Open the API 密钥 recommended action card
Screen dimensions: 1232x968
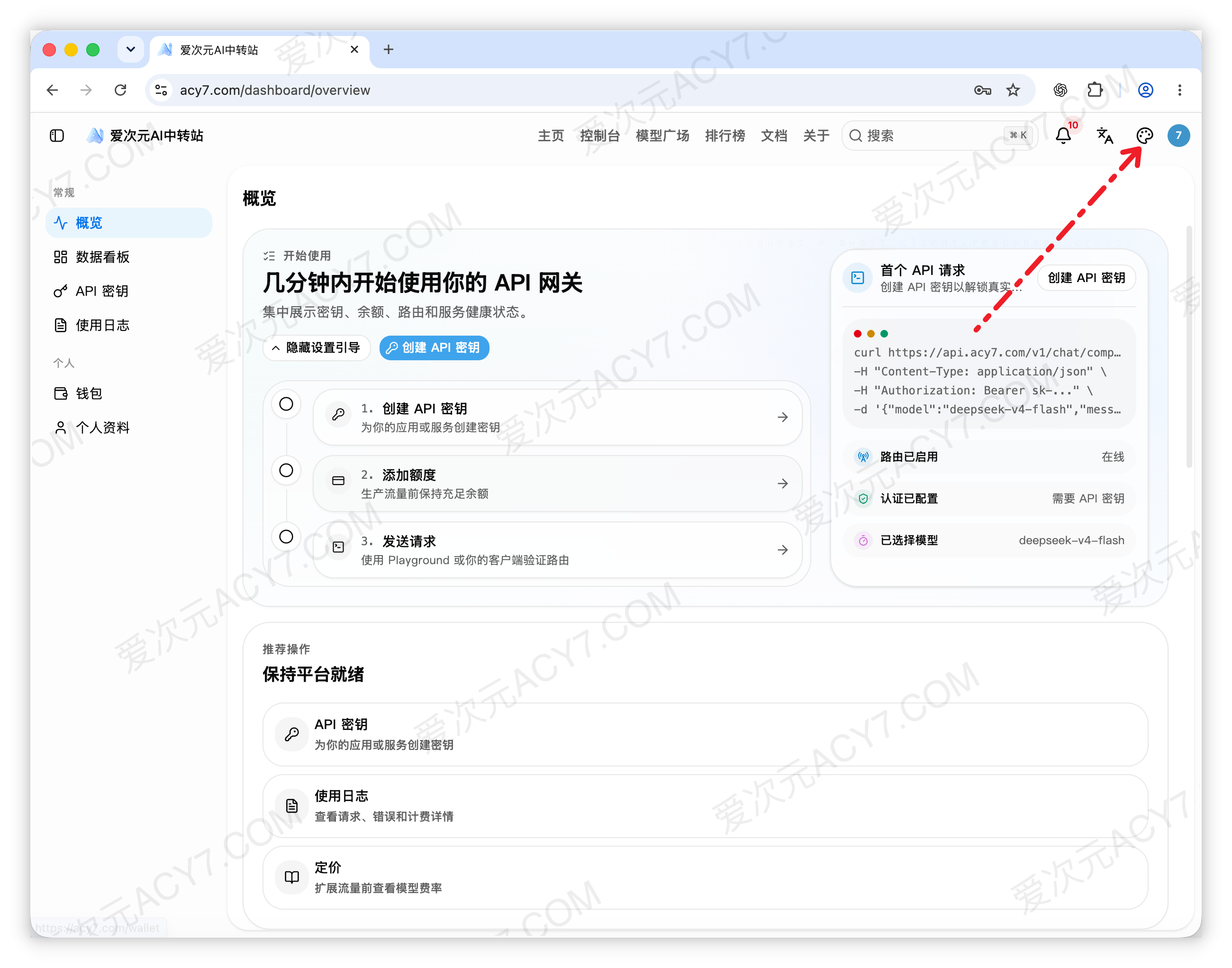click(x=705, y=734)
